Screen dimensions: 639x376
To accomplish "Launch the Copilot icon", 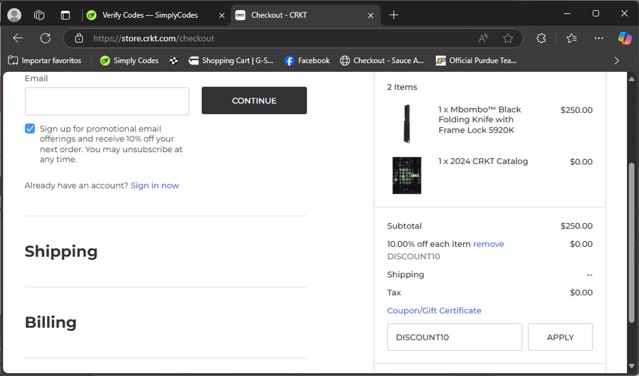I will pos(625,38).
